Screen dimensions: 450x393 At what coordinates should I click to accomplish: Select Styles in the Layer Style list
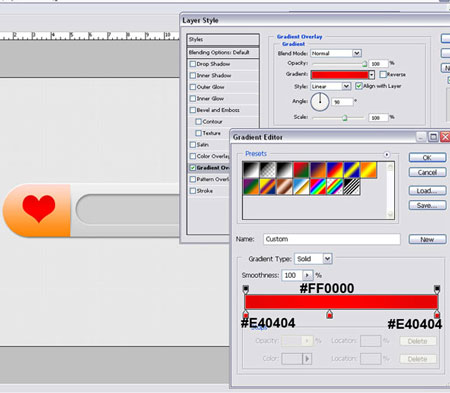click(x=223, y=39)
